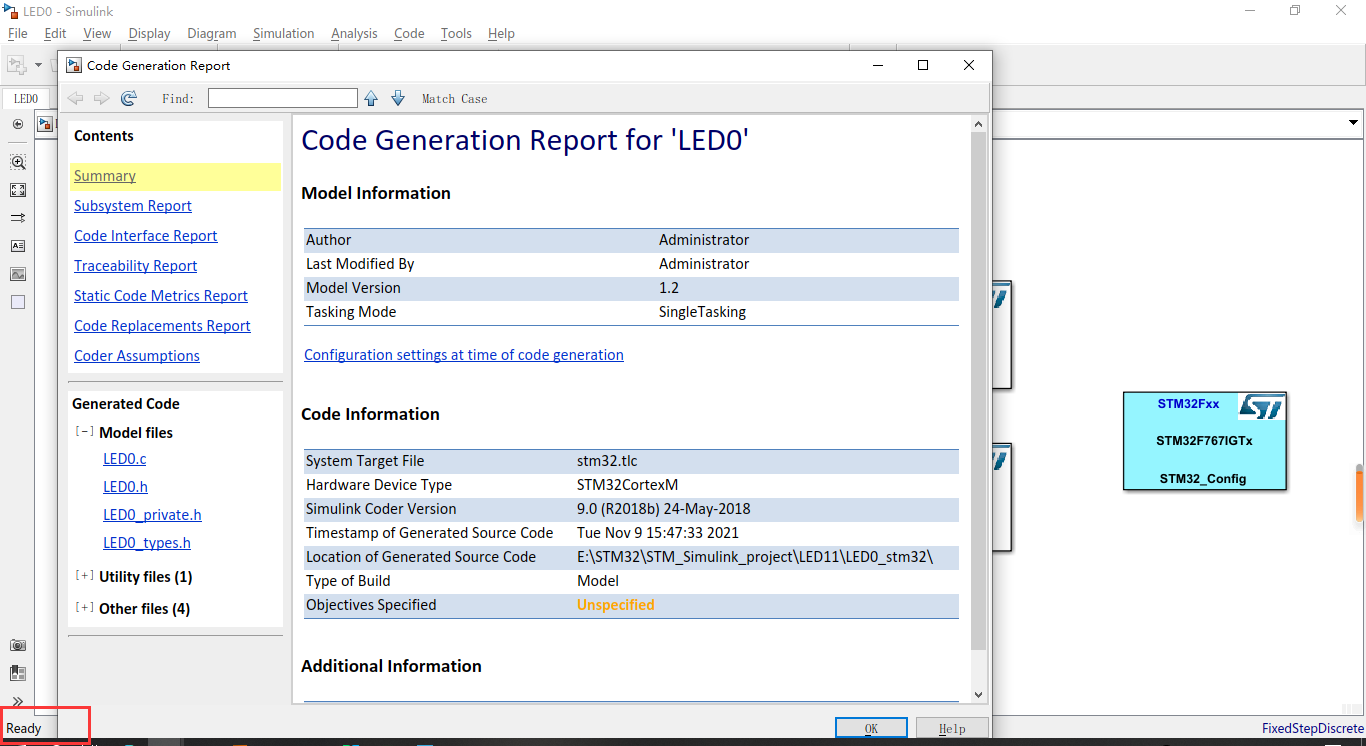The width and height of the screenshot is (1366, 746).
Task: Open generated file LED0.c
Action: (x=125, y=459)
